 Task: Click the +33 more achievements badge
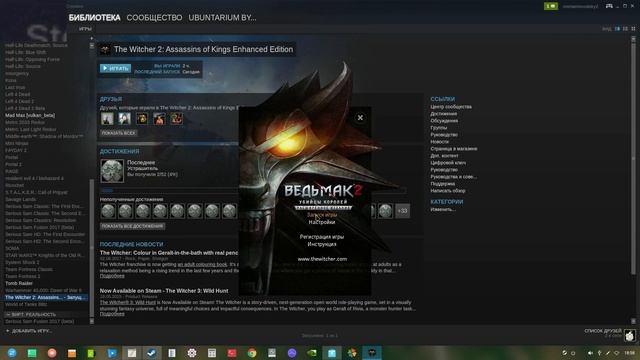coord(402,211)
